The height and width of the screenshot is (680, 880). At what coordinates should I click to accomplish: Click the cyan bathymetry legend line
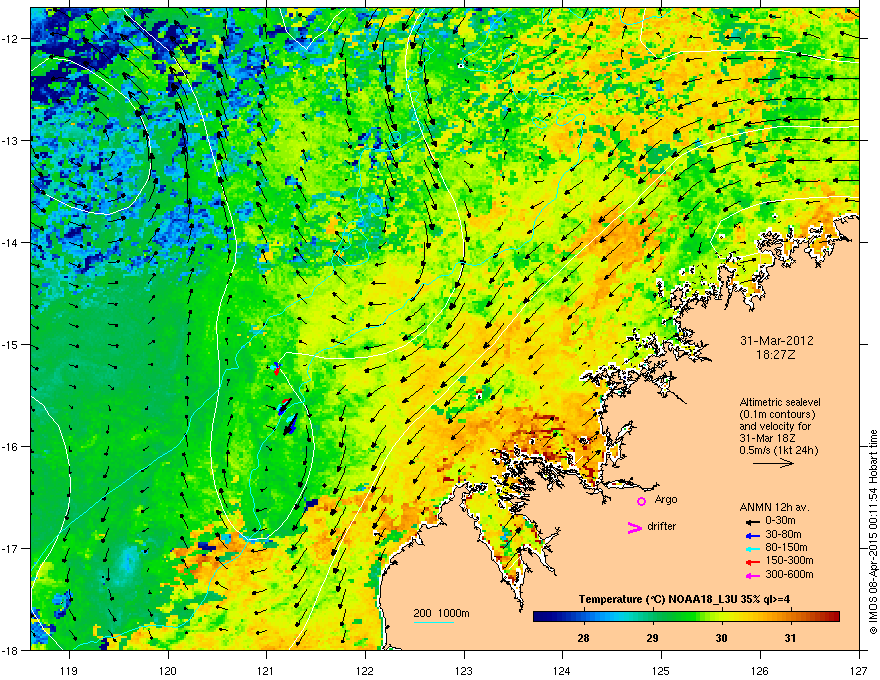(433, 622)
